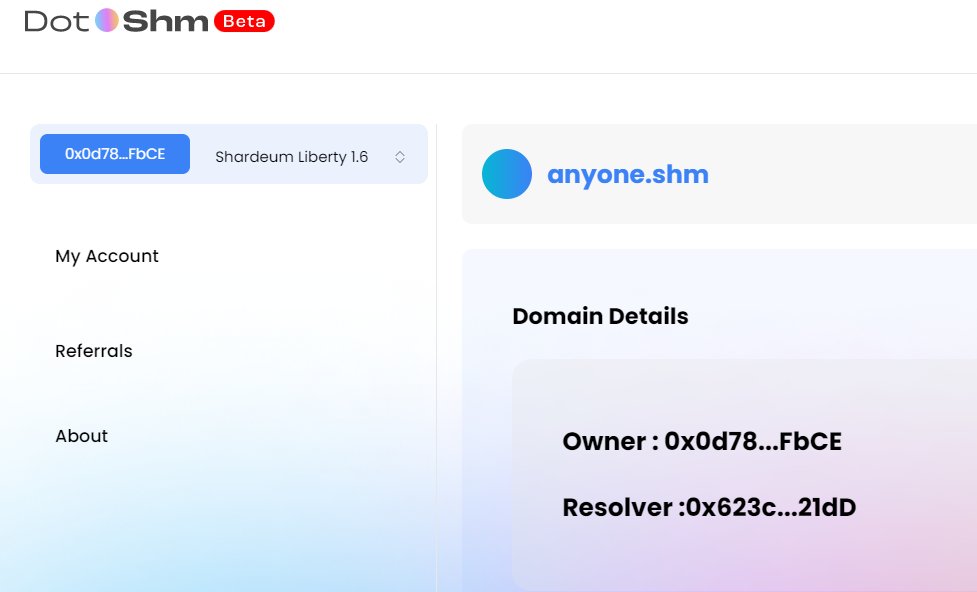Image resolution: width=977 pixels, height=592 pixels.
Task: Click the wallet address 0x0d78...FbCE button
Action: point(115,154)
